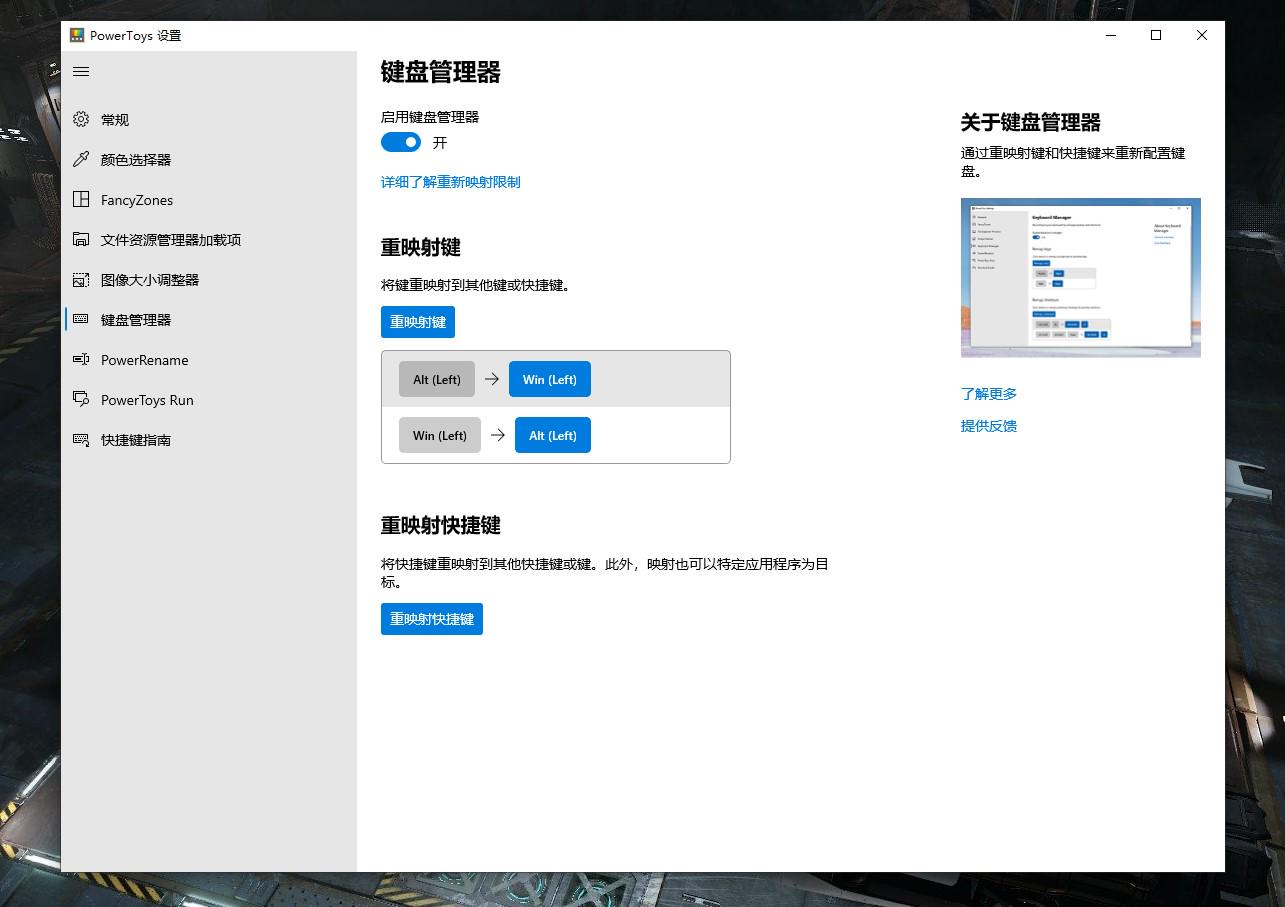Open the PowerRename page label

(144, 360)
